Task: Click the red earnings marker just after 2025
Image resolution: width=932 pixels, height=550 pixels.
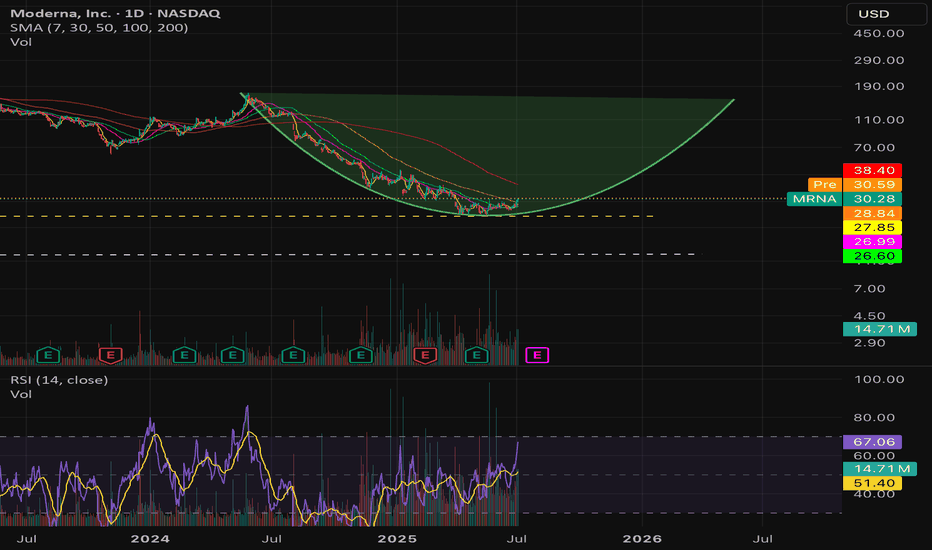Action: pos(425,356)
